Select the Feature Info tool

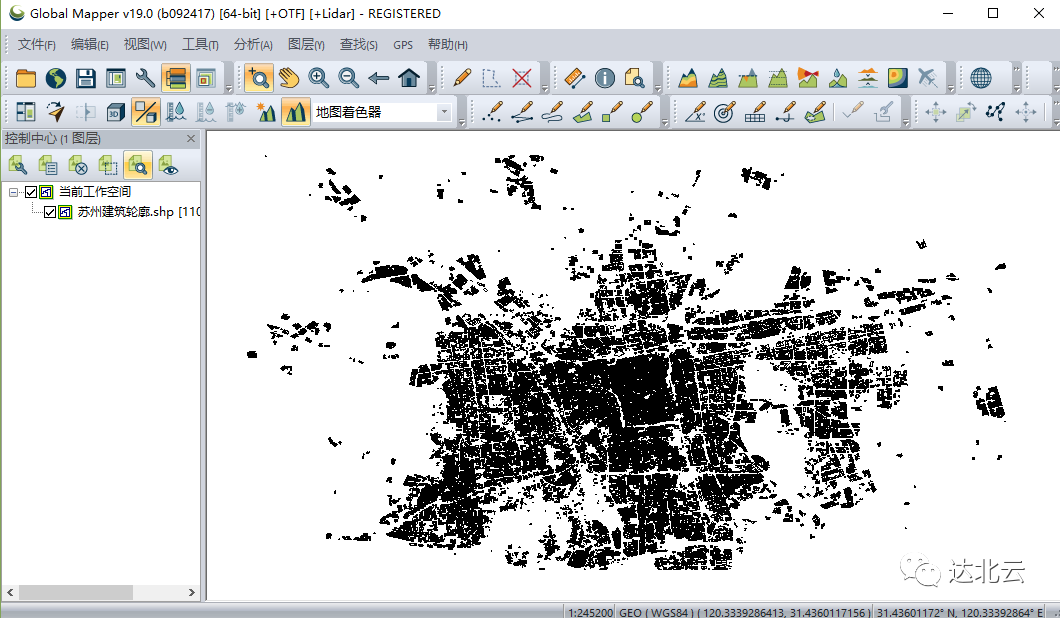pos(605,78)
